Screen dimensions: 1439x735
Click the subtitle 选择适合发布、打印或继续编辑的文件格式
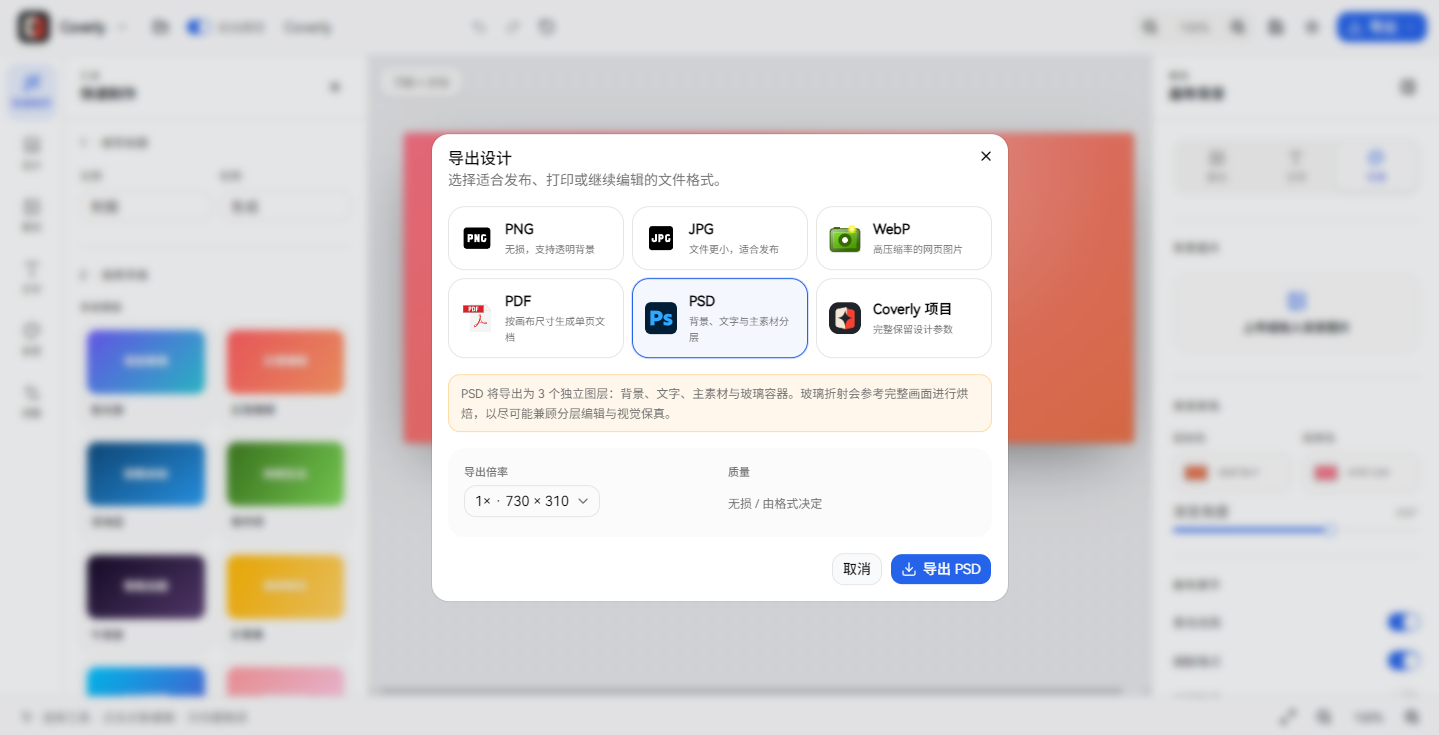pyautogui.click(x=585, y=180)
